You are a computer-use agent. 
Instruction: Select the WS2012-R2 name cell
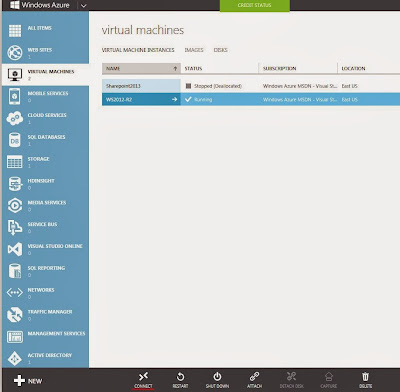point(141,99)
